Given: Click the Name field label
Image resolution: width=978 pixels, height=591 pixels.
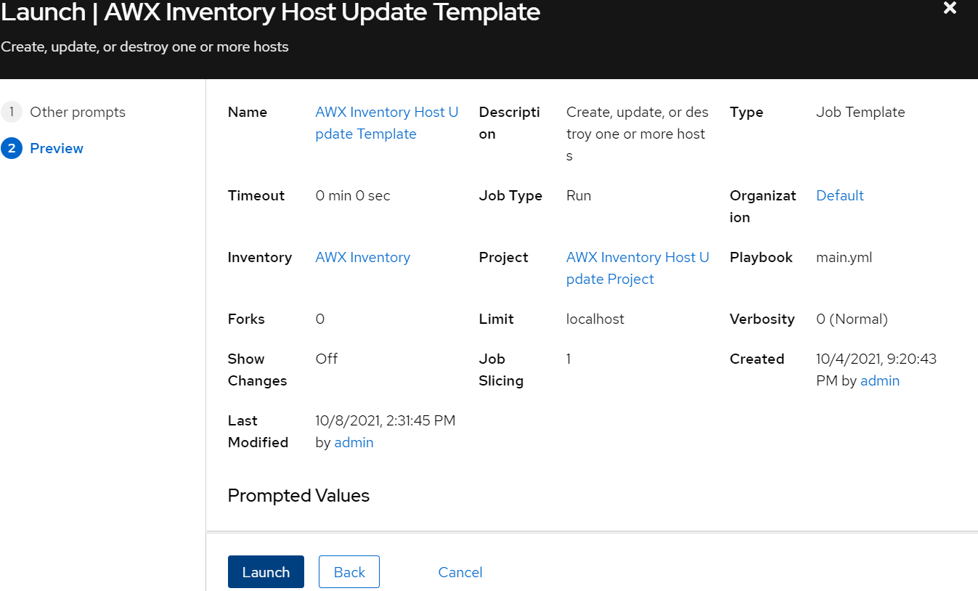Looking at the screenshot, I should click(247, 112).
